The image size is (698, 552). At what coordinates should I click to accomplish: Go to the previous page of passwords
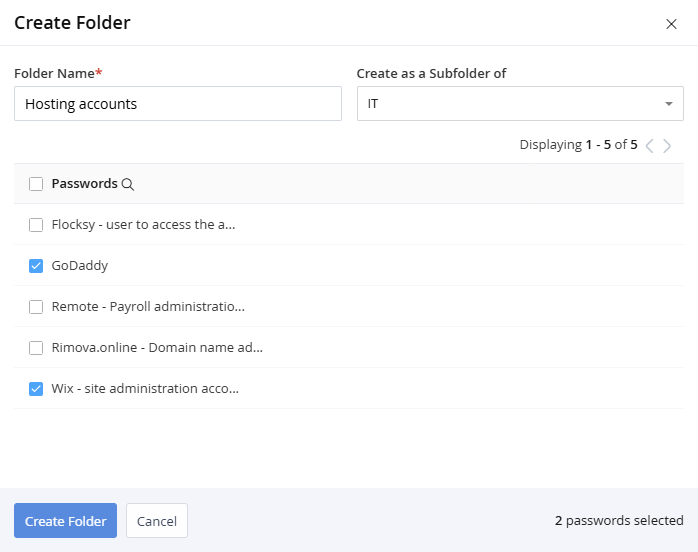coord(650,146)
